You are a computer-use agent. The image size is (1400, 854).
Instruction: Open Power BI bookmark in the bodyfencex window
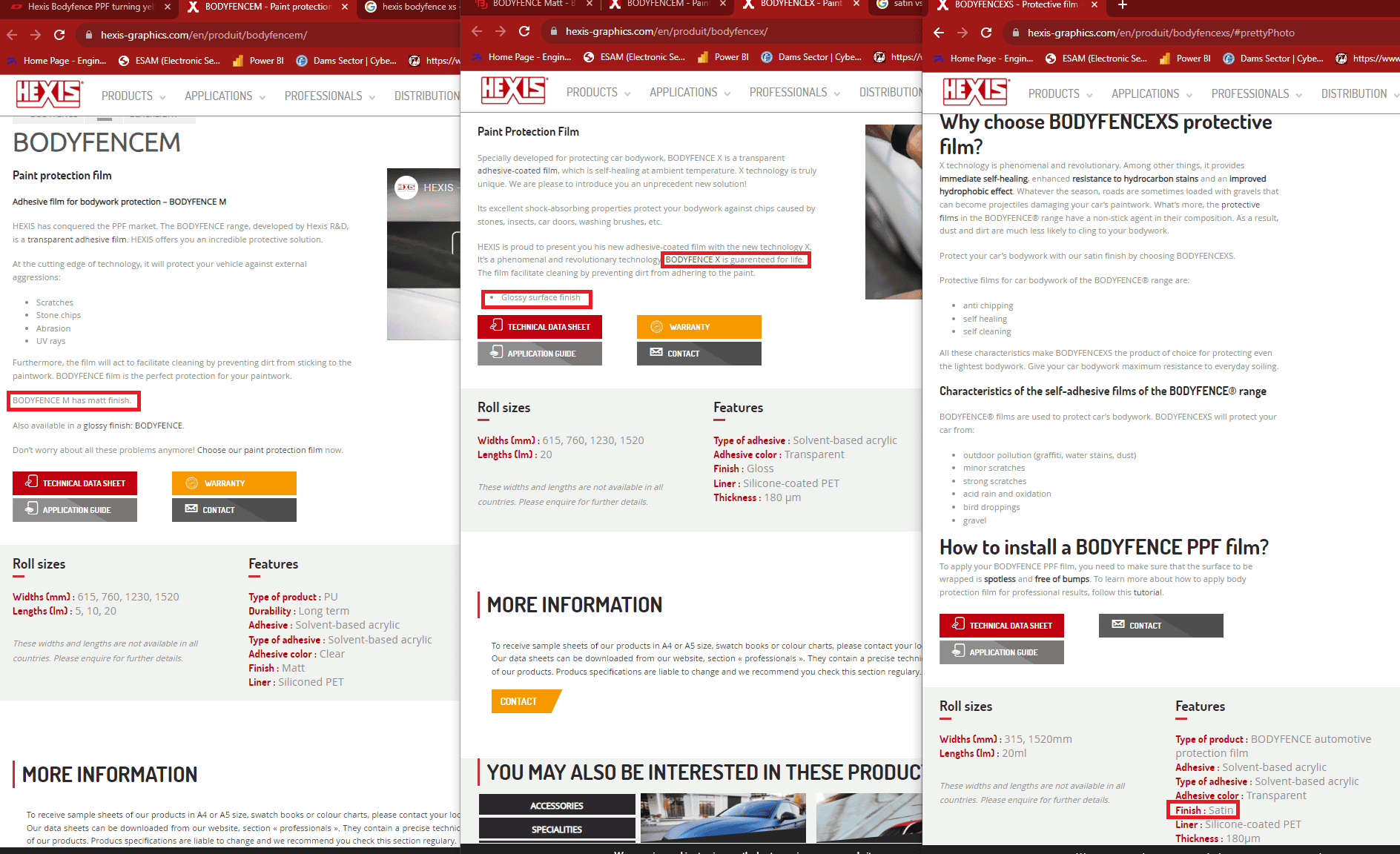coord(723,57)
